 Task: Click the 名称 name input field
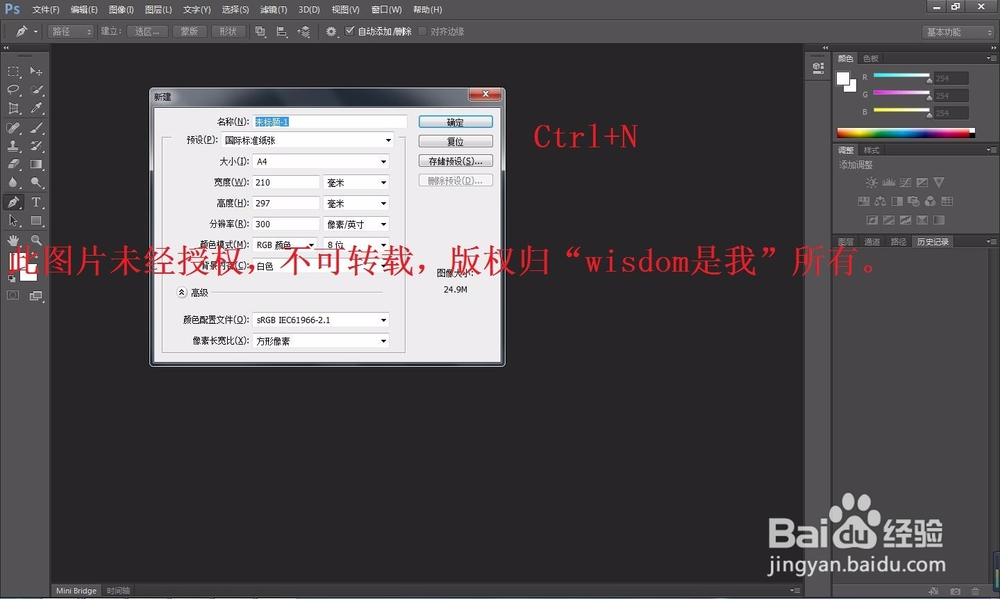(x=330, y=121)
